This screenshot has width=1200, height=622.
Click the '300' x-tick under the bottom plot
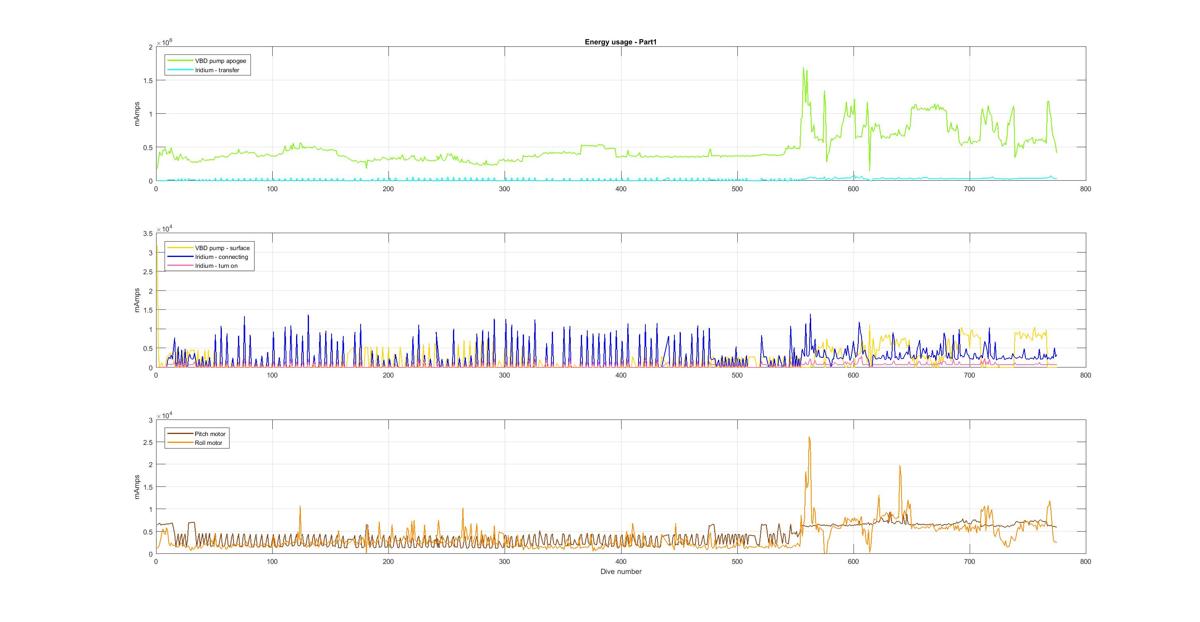point(504,561)
